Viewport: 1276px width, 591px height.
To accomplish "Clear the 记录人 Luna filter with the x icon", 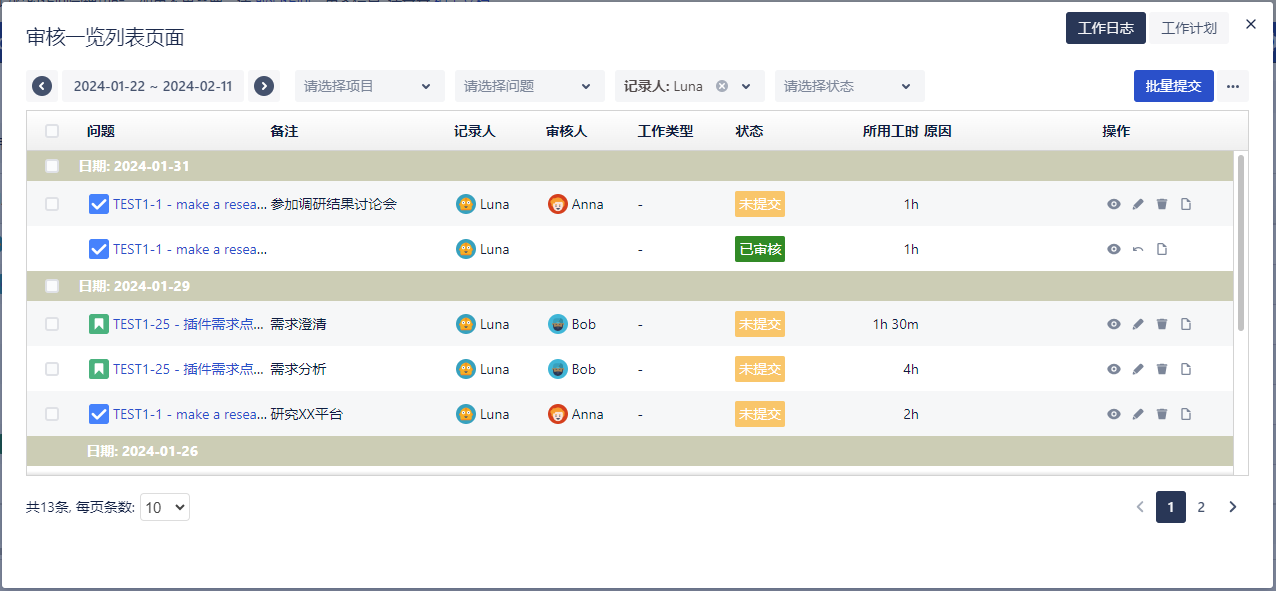I will [x=722, y=86].
